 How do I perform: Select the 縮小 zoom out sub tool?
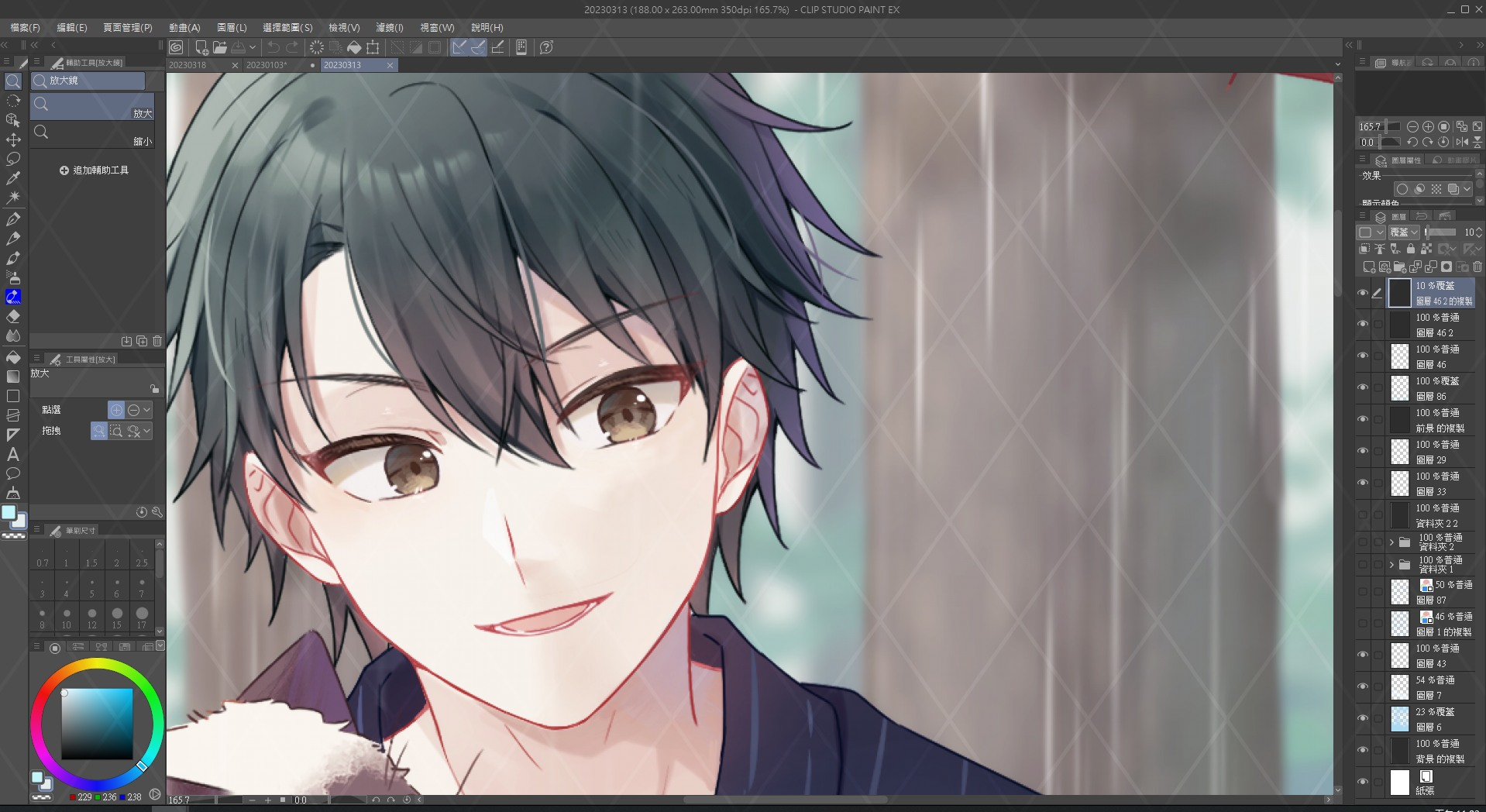coord(92,135)
